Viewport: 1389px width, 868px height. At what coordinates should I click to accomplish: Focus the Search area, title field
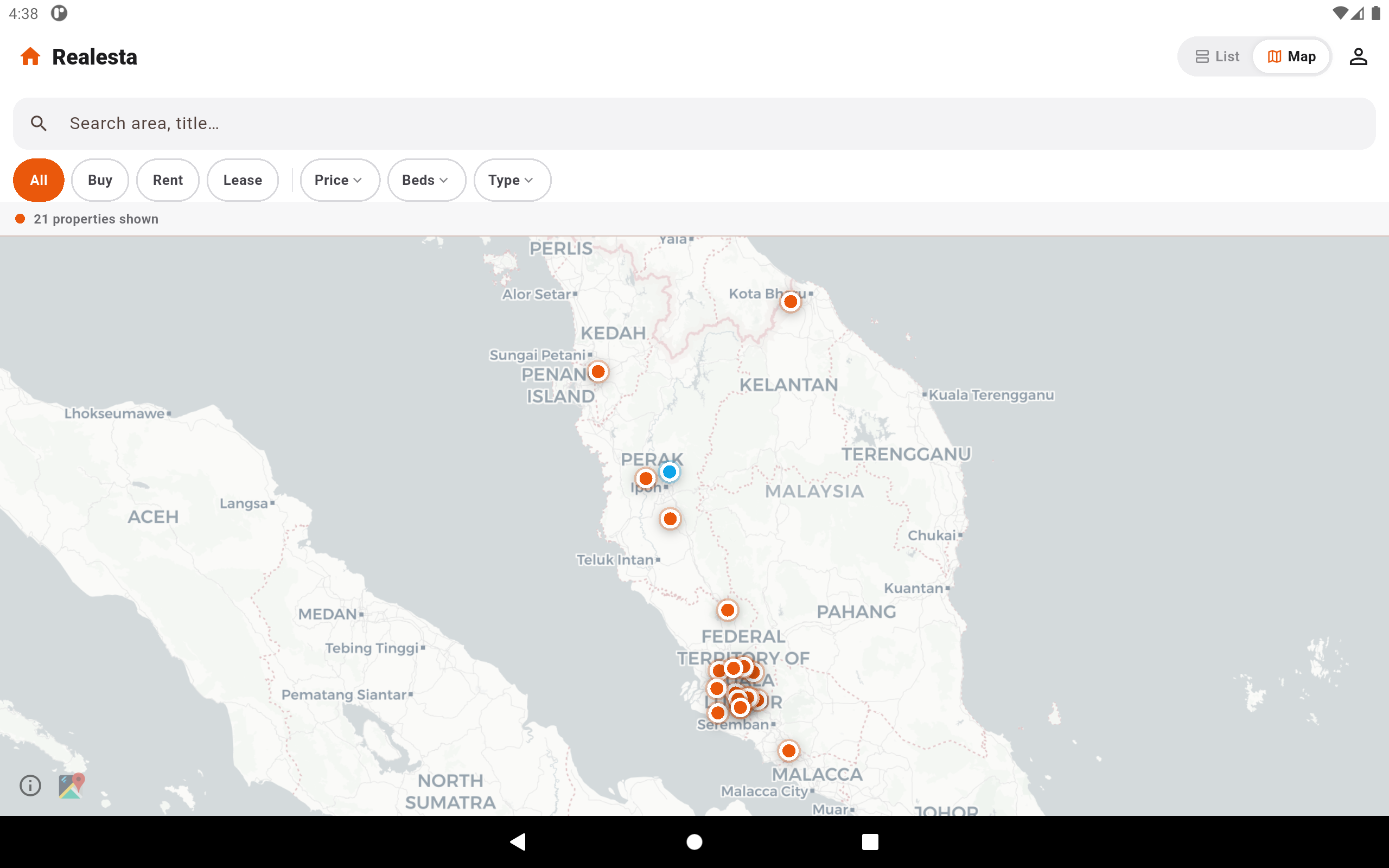pos(694,124)
